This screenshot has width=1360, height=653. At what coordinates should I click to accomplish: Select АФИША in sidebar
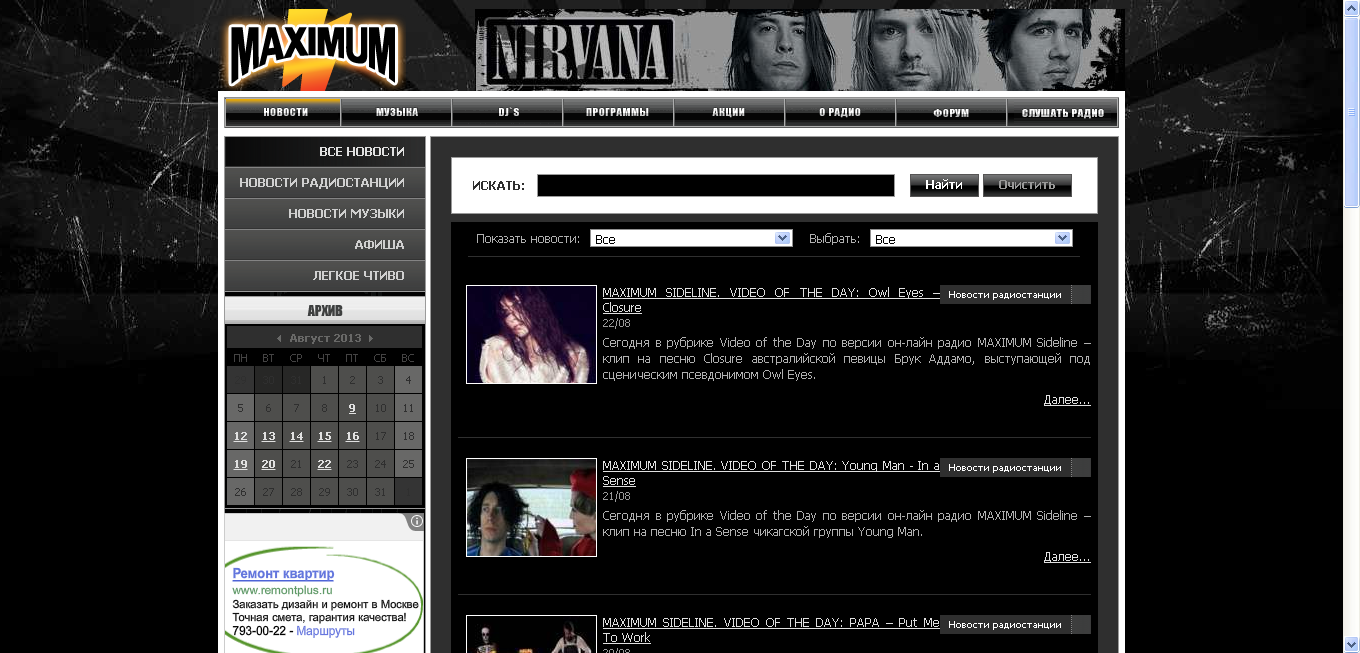tap(325, 245)
